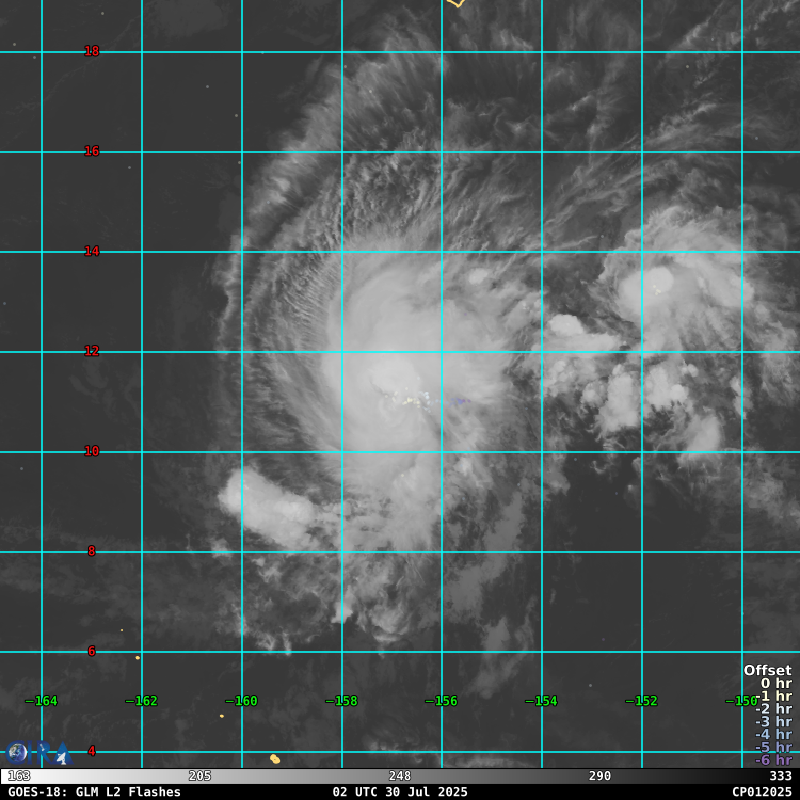Click the green longitude label -158
Screen dimensions: 800x800
[x=342, y=701]
